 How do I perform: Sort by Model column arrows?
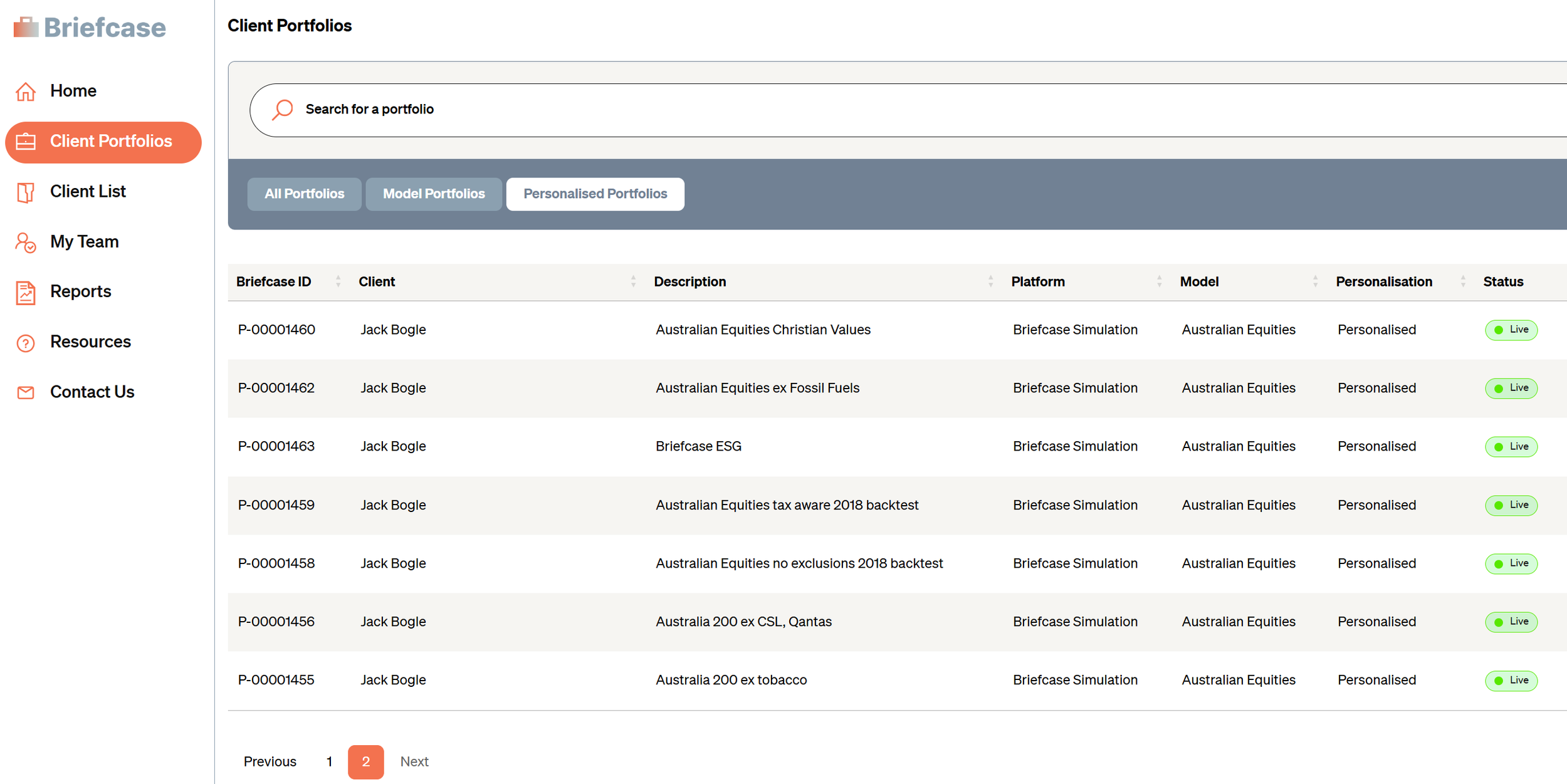(x=1315, y=281)
